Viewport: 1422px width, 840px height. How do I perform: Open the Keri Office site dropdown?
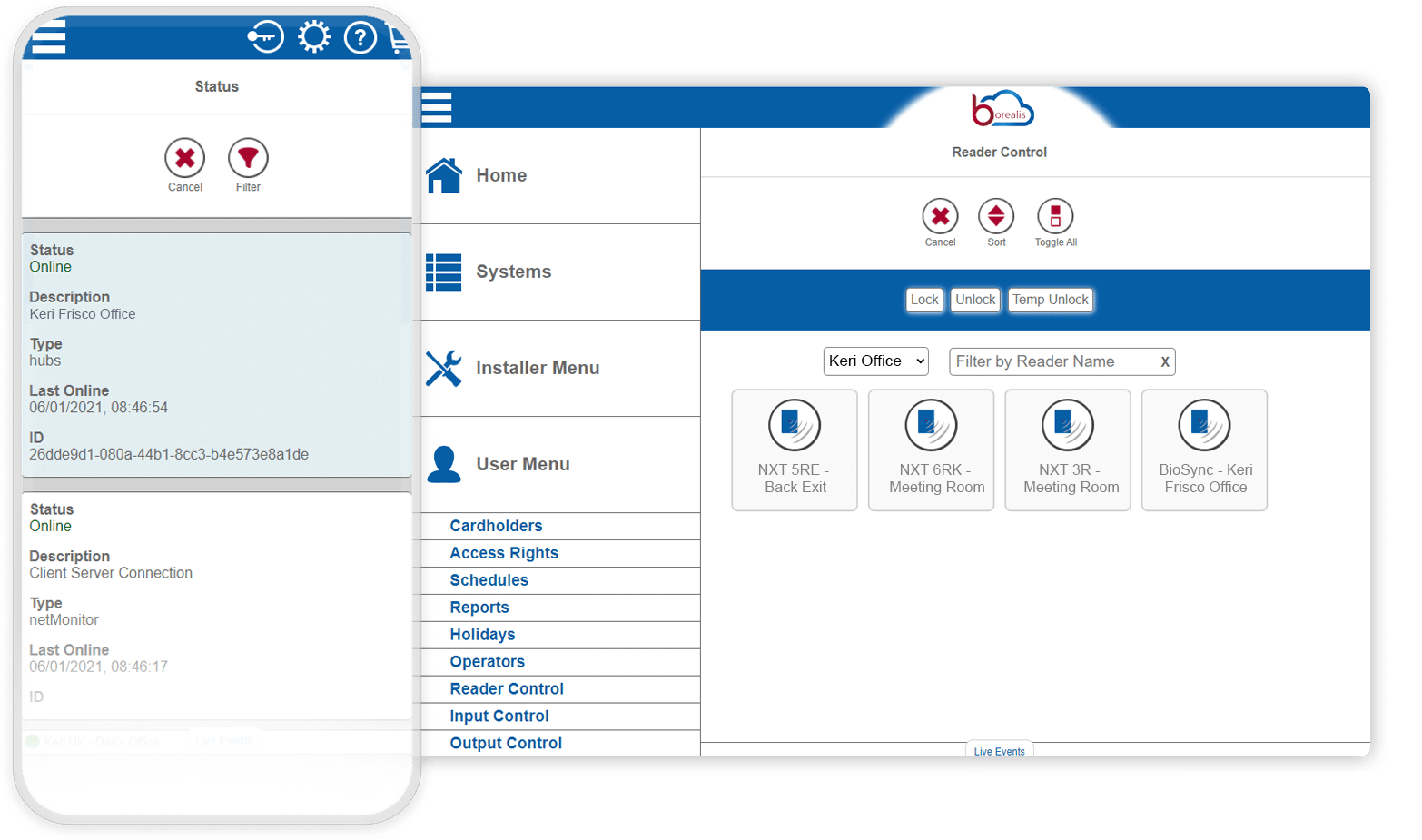[x=875, y=361]
